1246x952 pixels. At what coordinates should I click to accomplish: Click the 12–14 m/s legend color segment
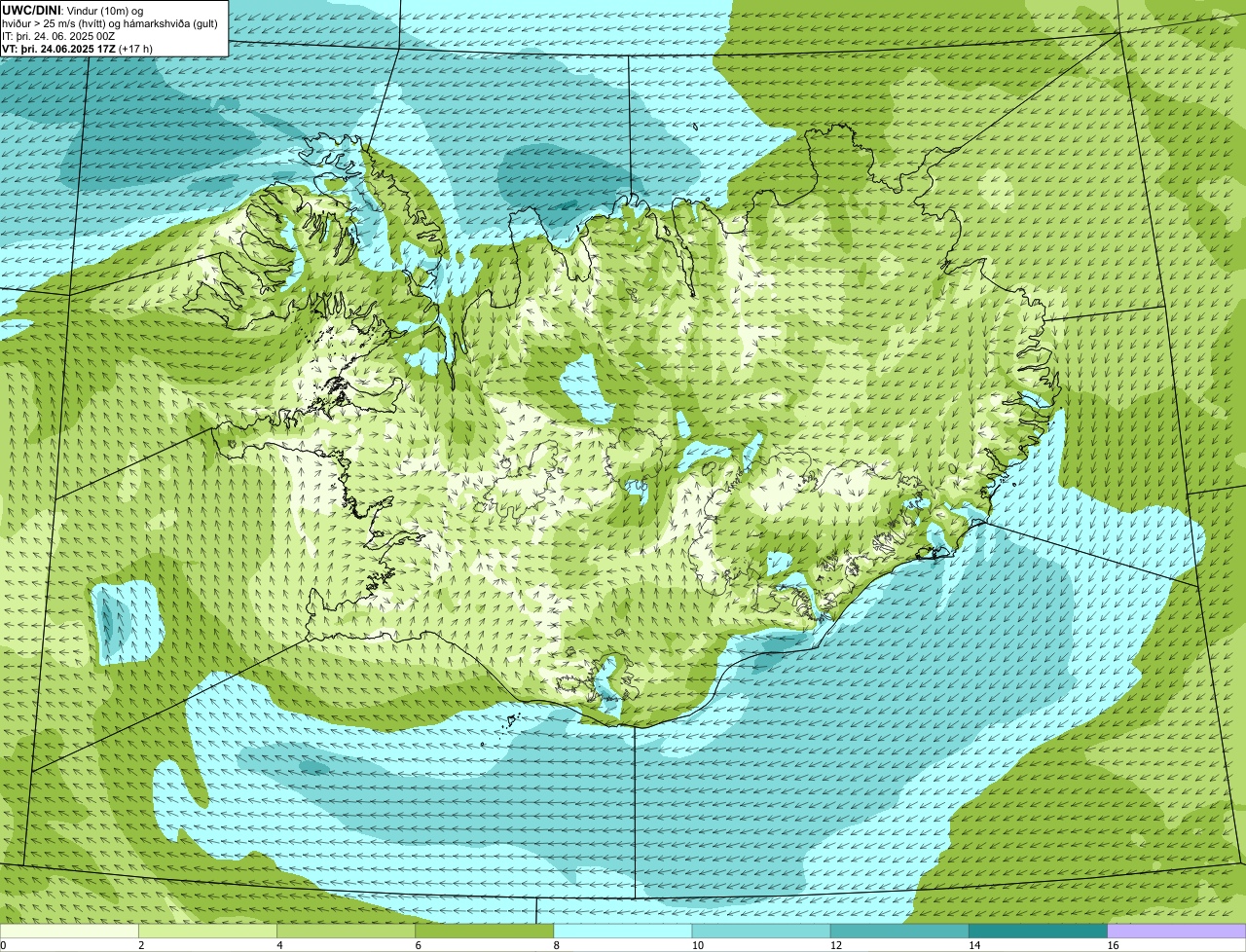pyautogui.click(x=899, y=932)
